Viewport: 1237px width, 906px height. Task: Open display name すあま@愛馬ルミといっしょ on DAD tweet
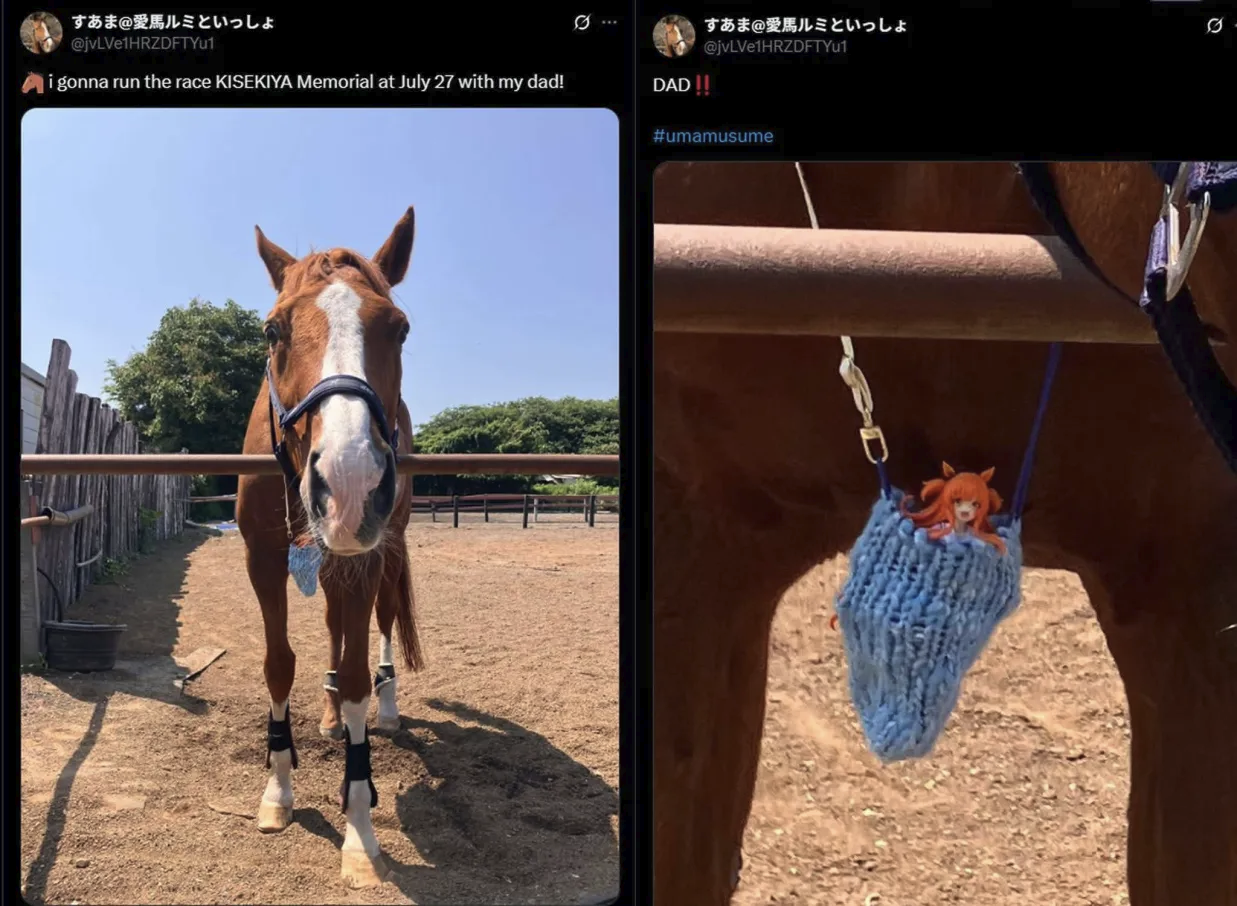(806, 25)
